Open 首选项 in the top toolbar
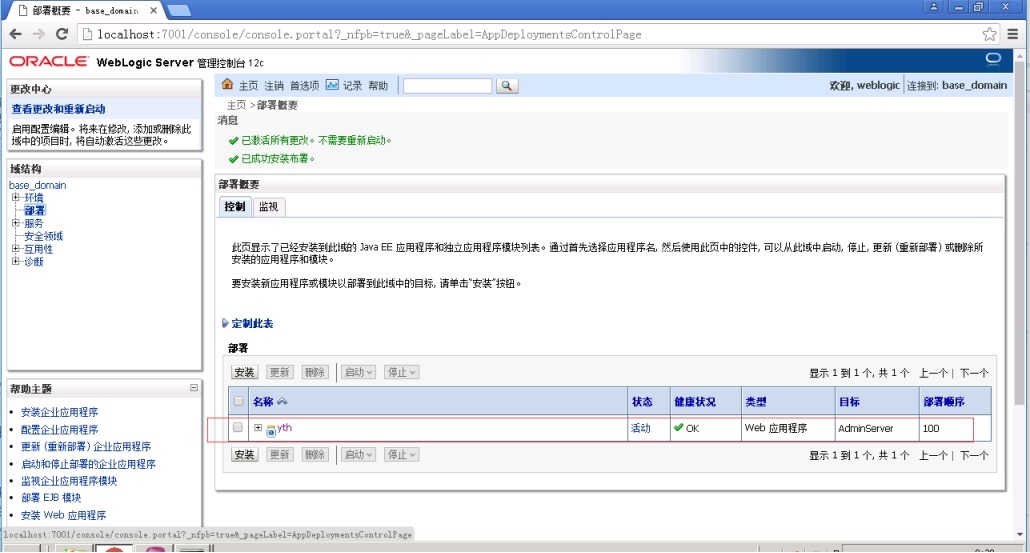The width and height of the screenshot is (1030, 553). click(x=304, y=85)
